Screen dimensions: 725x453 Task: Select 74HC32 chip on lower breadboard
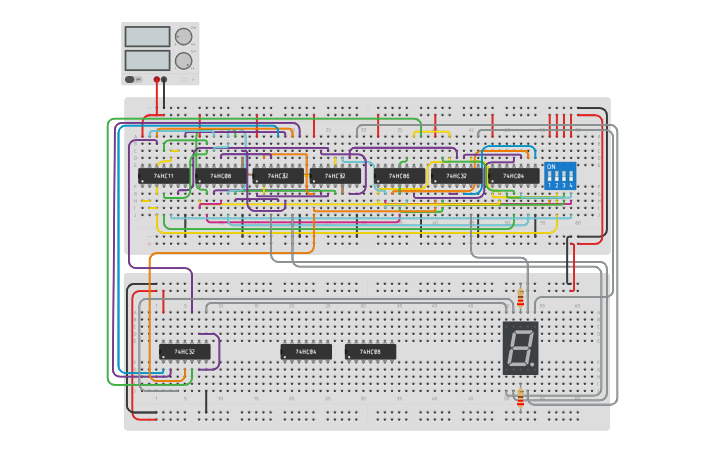(x=185, y=351)
